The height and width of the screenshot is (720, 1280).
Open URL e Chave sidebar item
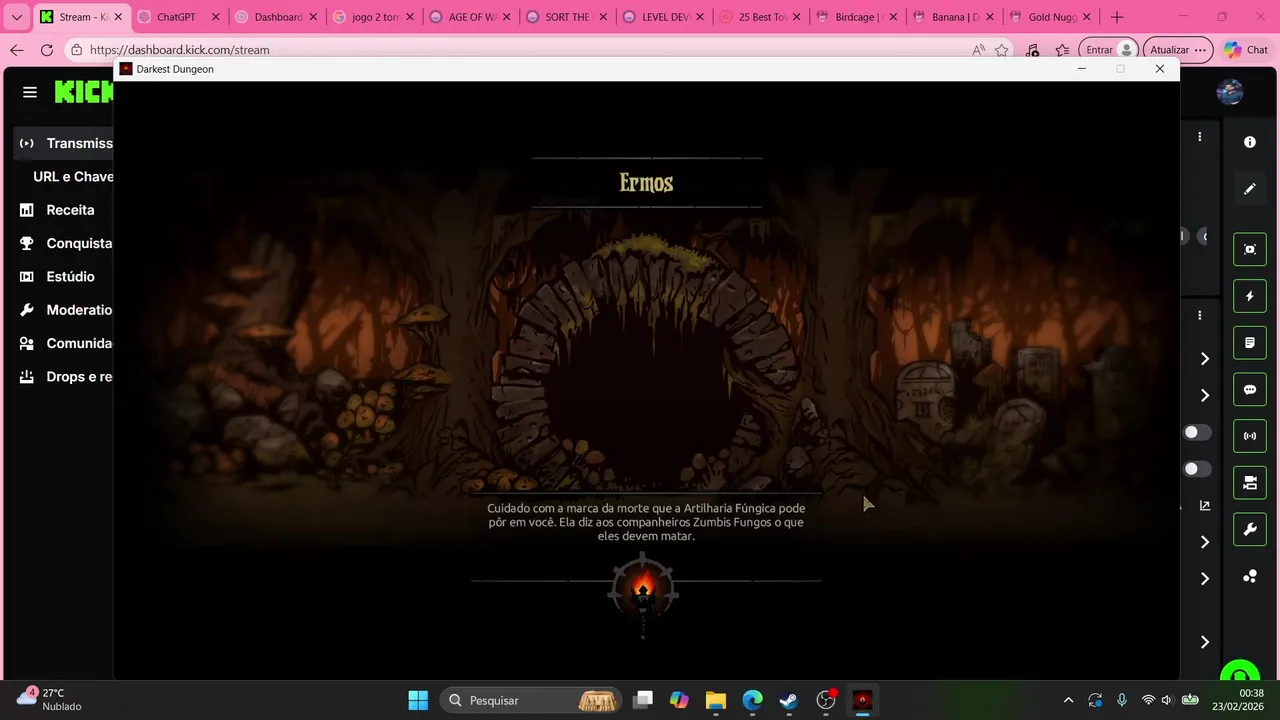(x=72, y=176)
